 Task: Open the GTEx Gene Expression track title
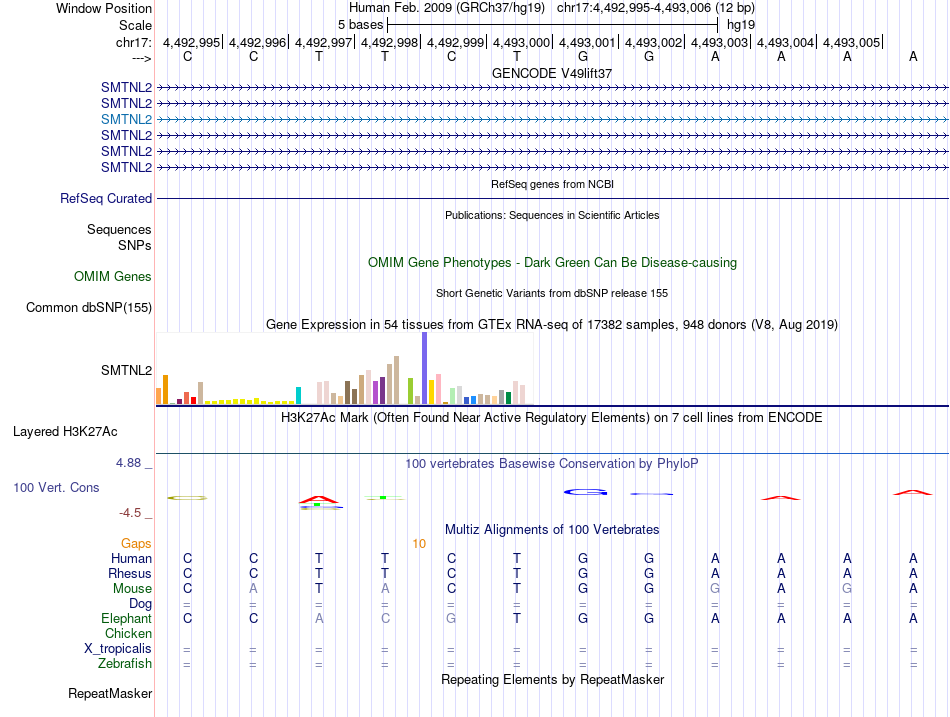pyautogui.click(x=552, y=324)
